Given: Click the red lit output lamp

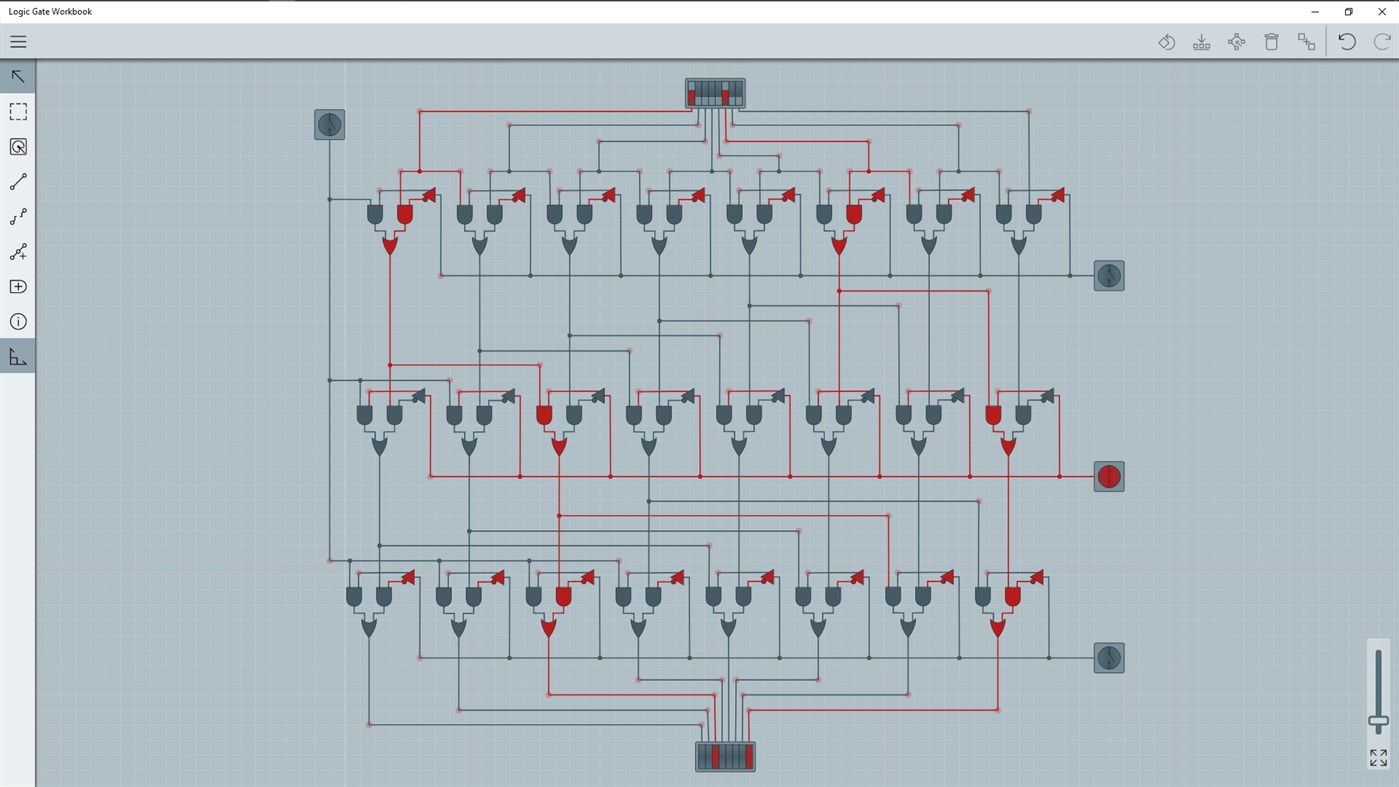Looking at the screenshot, I should (x=1108, y=476).
